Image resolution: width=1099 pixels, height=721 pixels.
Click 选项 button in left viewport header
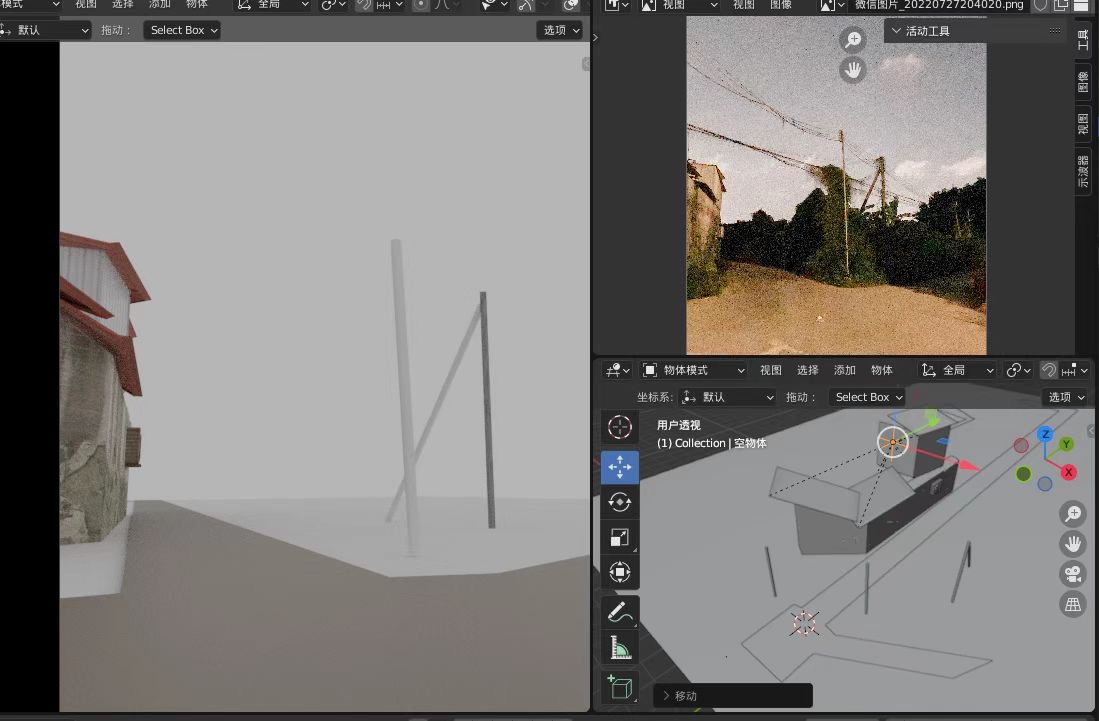pyautogui.click(x=561, y=30)
